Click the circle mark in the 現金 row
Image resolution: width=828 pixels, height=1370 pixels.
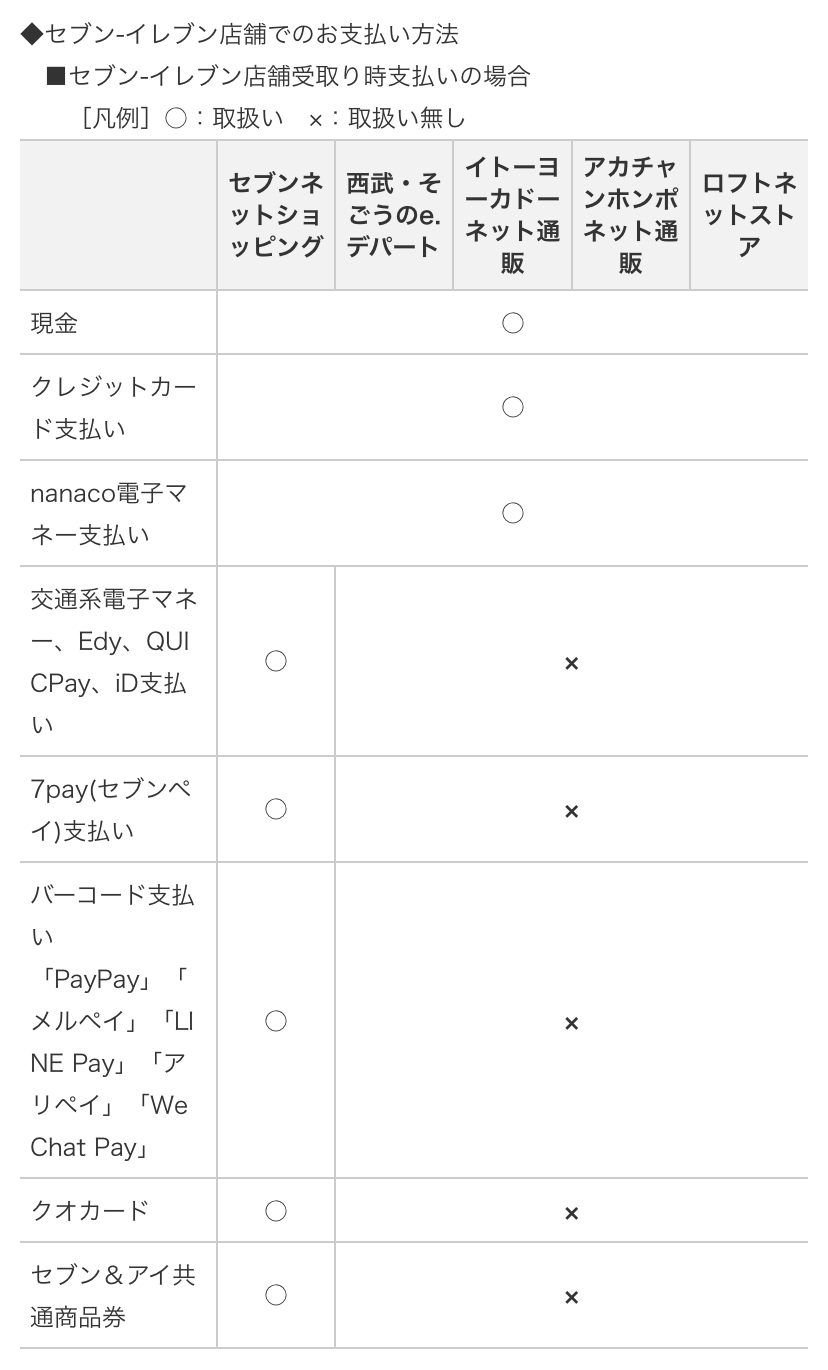click(512, 323)
